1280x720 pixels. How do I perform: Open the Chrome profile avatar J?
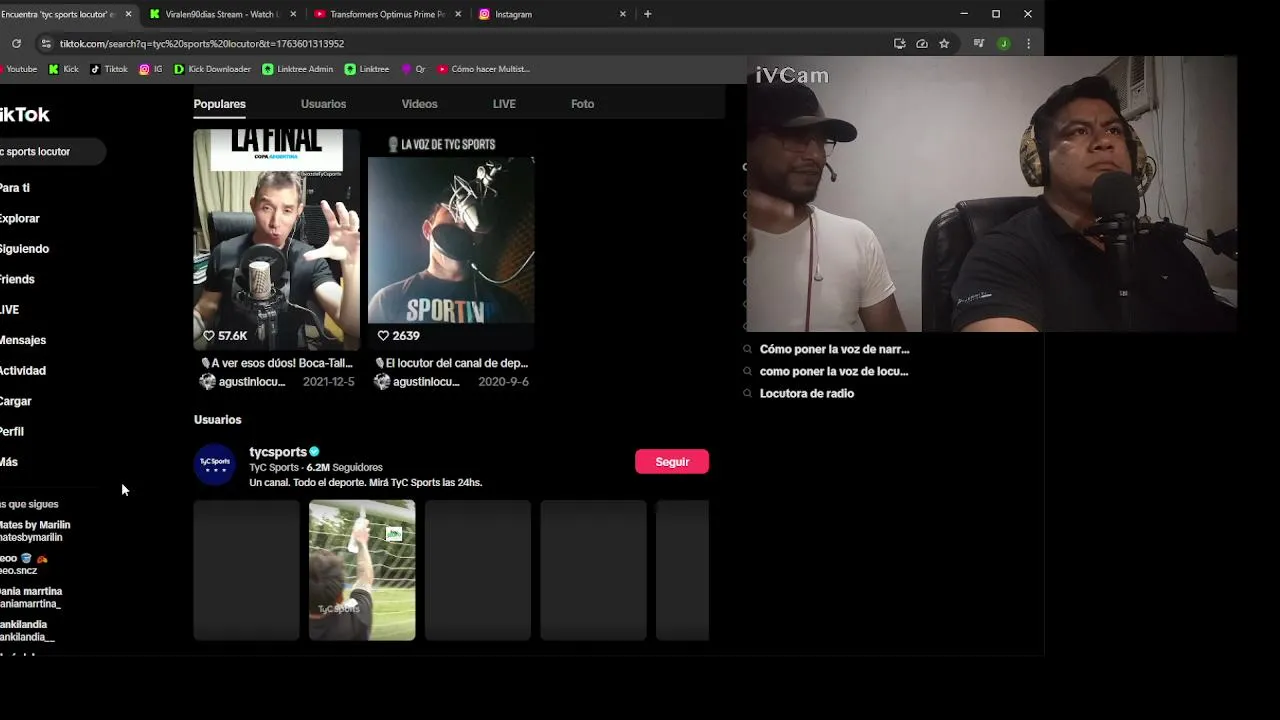point(1004,43)
